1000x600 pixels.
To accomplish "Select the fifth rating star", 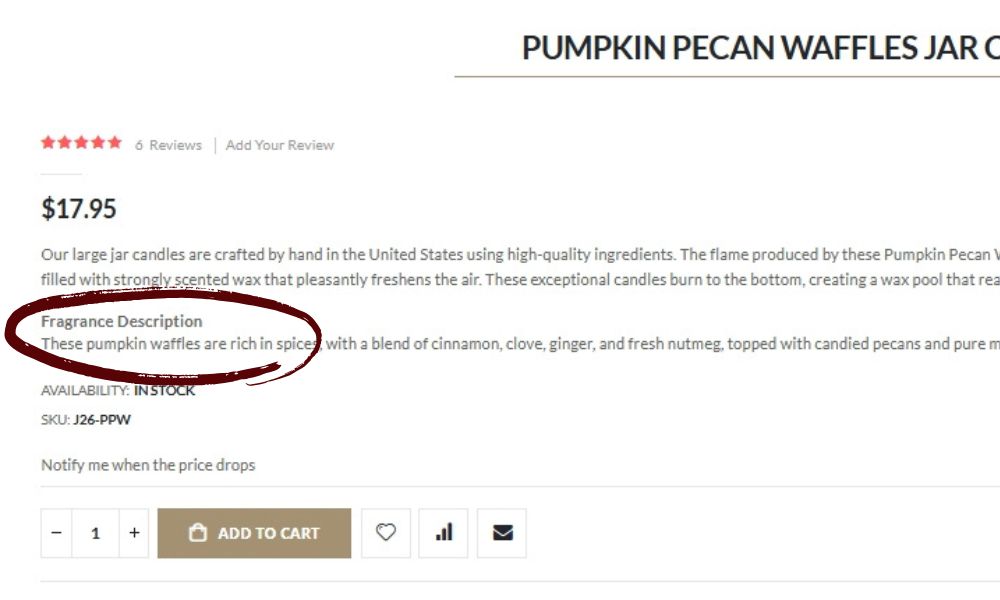I will click(x=113, y=142).
